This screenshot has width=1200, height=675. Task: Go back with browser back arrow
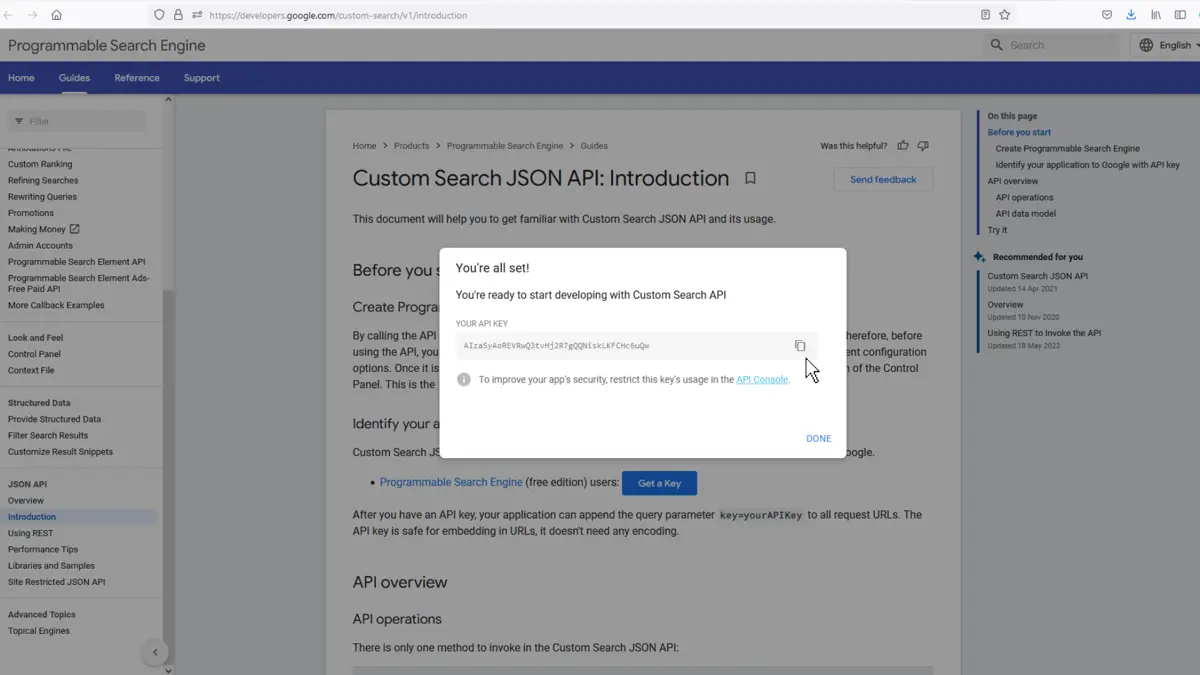click(x=9, y=15)
